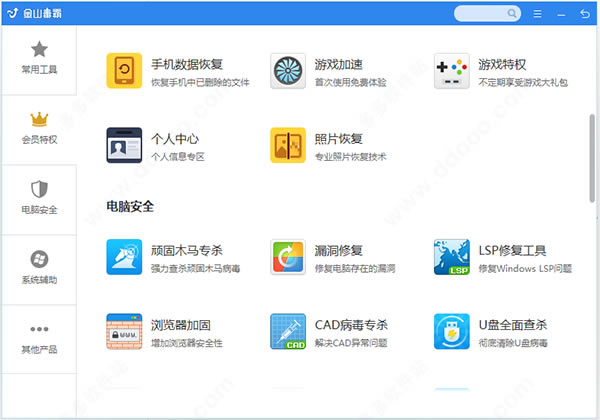Click the vertical scrollbar thumb

point(593,158)
